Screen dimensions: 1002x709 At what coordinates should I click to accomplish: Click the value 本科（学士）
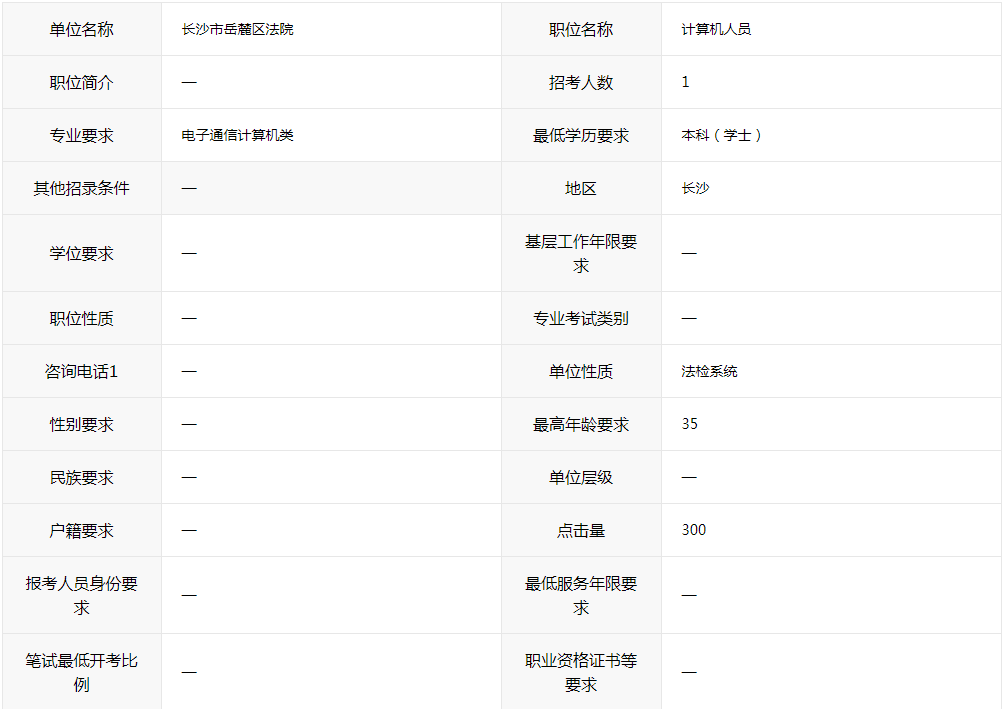click(721, 136)
